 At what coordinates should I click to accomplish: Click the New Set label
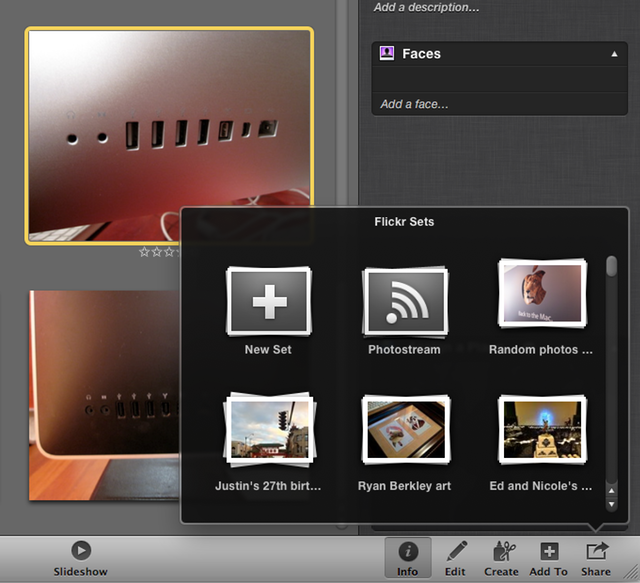268,349
